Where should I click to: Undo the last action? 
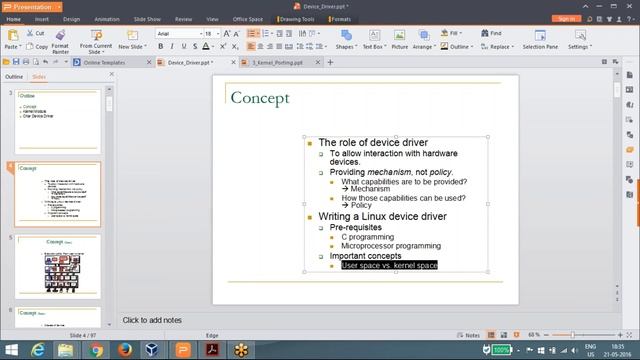(46, 62)
